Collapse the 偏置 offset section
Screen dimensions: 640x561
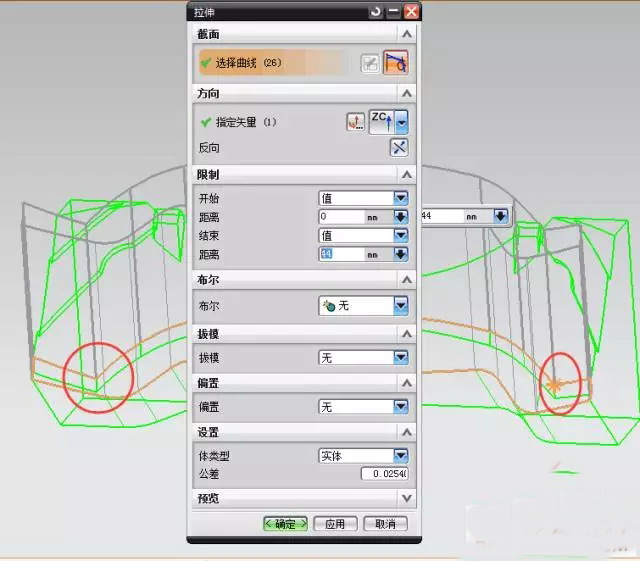tap(407, 383)
